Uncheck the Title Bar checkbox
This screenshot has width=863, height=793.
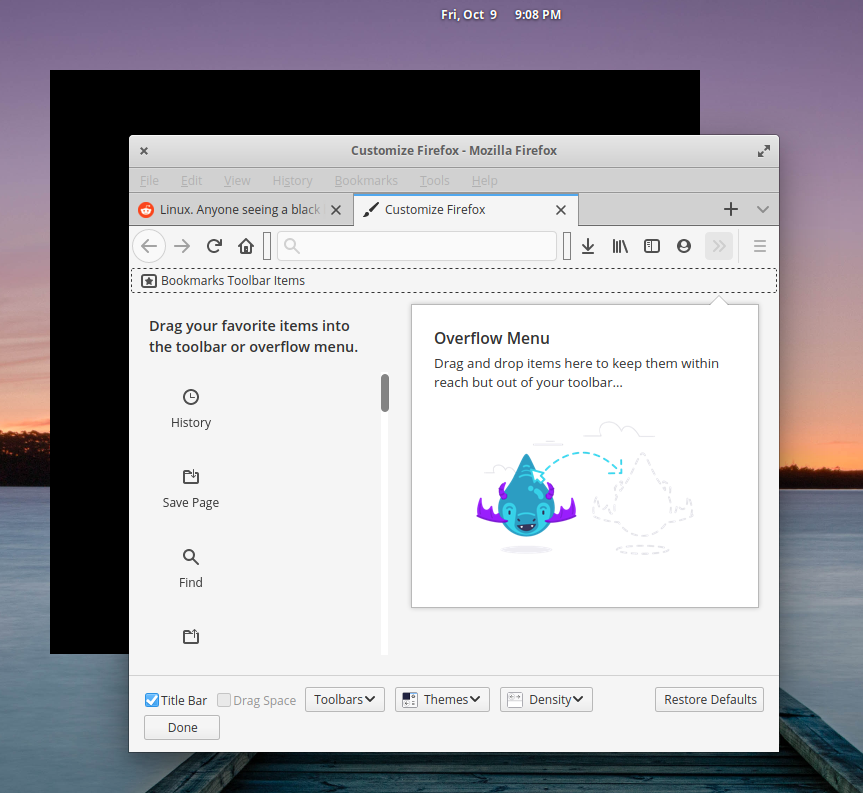pyautogui.click(x=152, y=700)
